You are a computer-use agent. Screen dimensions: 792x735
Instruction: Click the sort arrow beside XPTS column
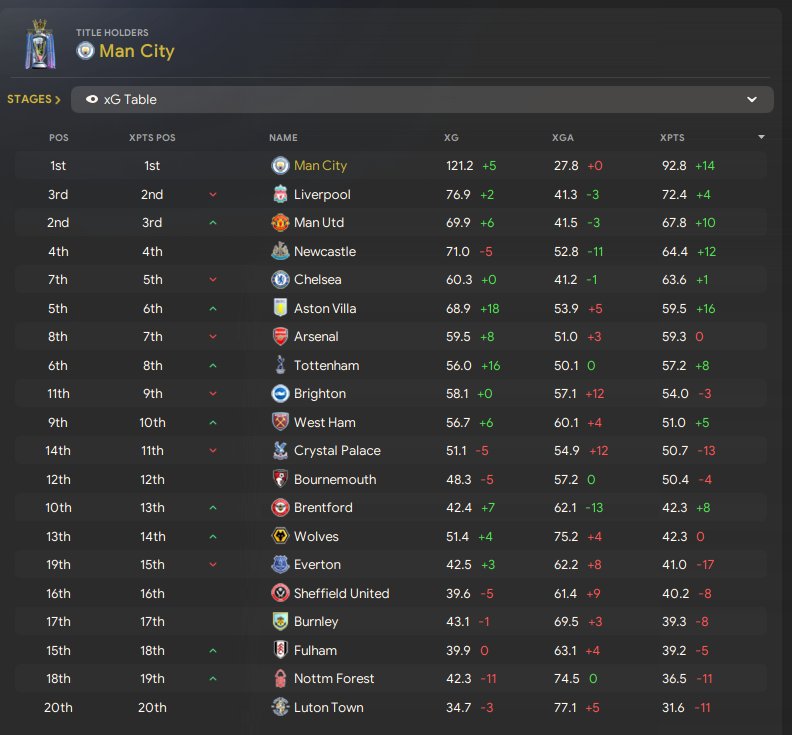(762, 137)
